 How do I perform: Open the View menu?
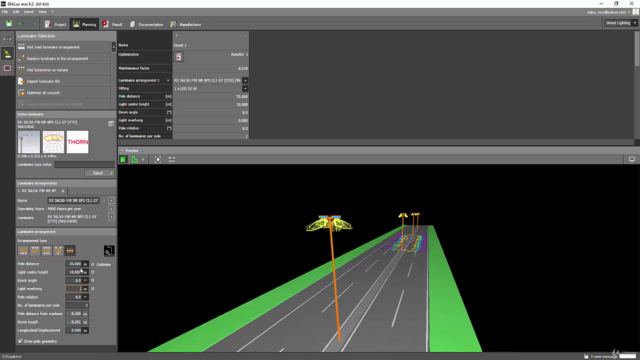click(42, 12)
